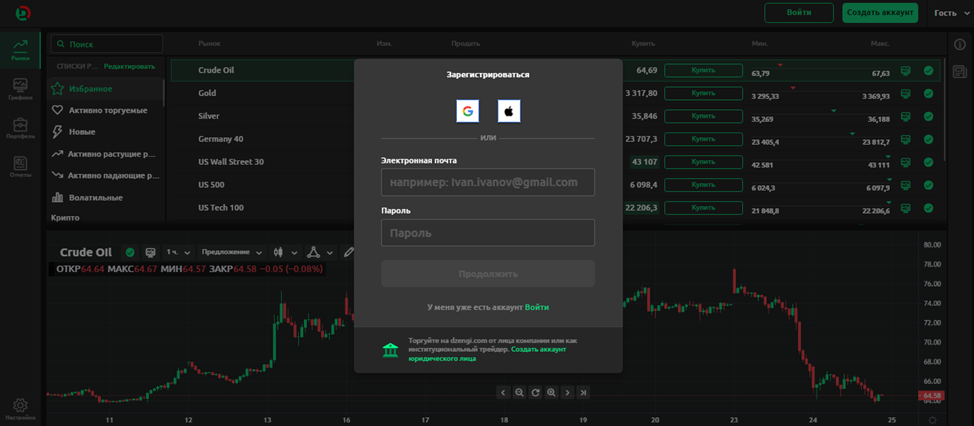
Task: Click the Создать аккаунт button
Action: tap(880, 12)
